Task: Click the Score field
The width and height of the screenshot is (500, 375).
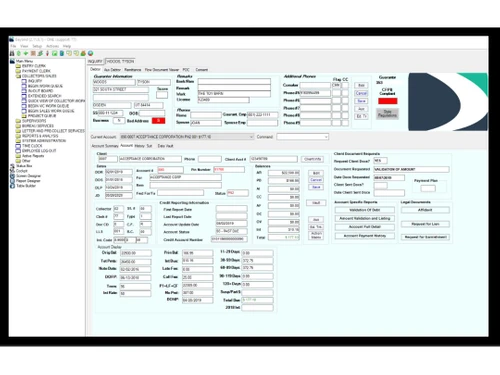Action: tap(162, 95)
